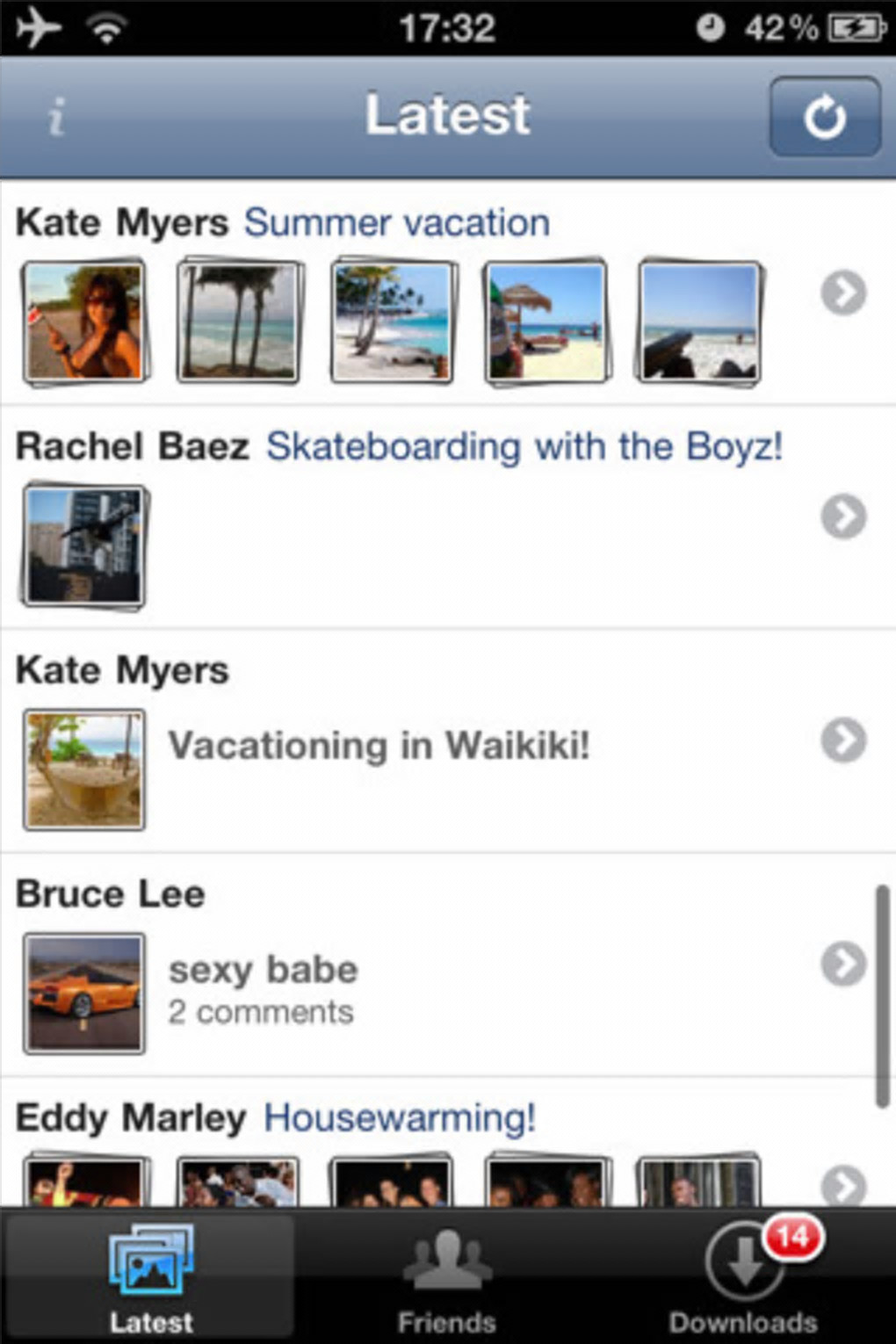Expand Kate Myers Summer vacation album chevron
896x1344 pixels.
point(843,293)
